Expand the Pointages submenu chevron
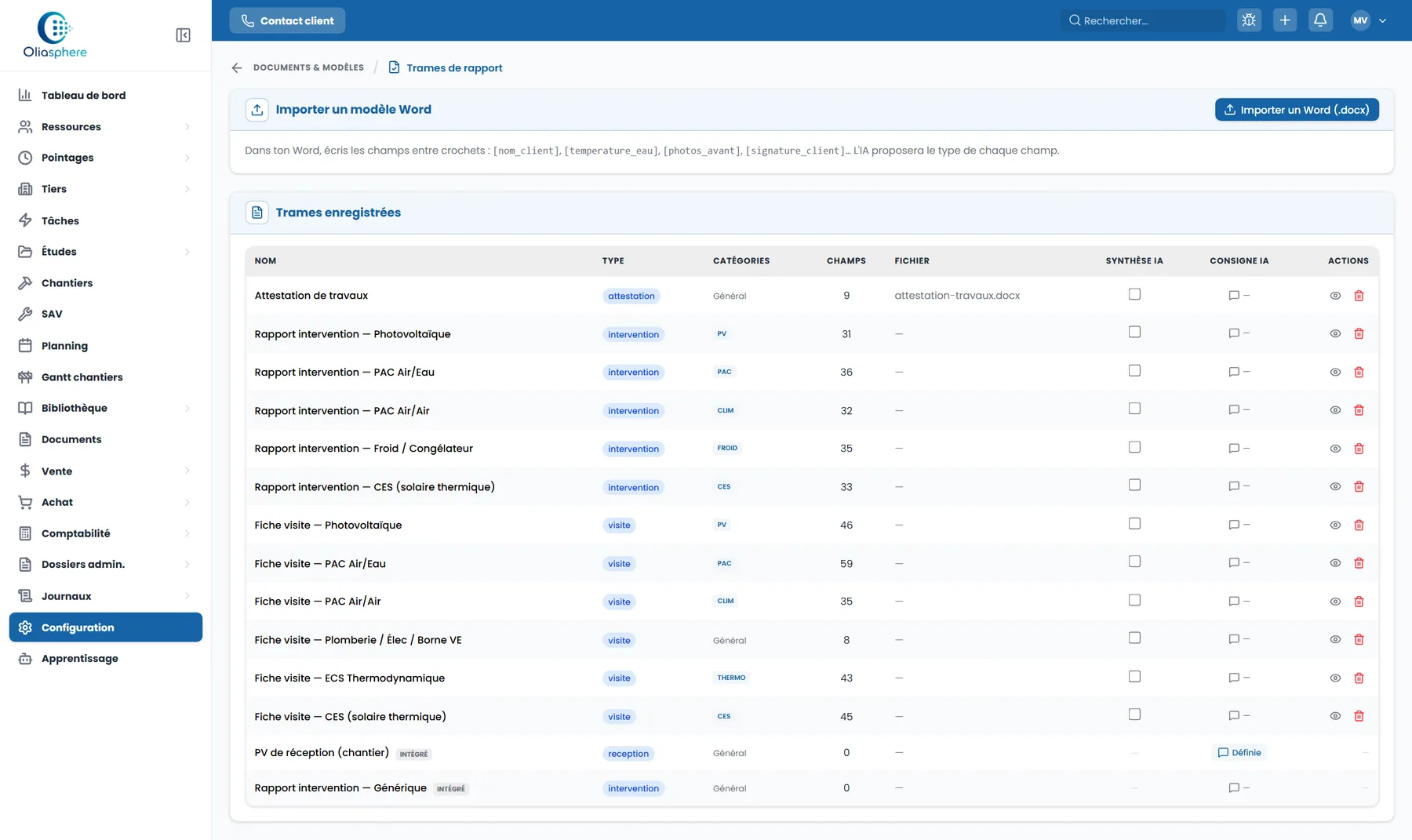This screenshot has width=1412, height=840. tap(187, 158)
